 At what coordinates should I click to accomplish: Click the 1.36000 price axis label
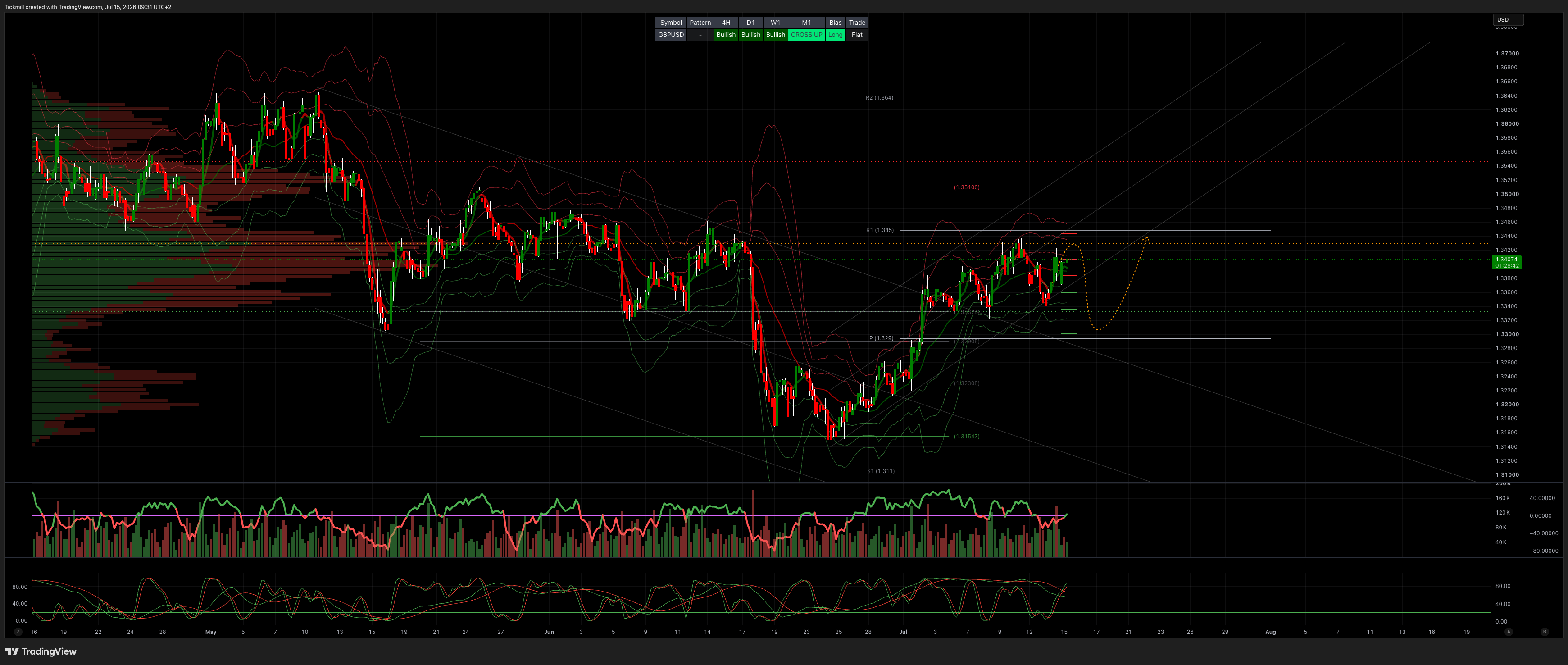pyautogui.click(x=1507, y=123)
